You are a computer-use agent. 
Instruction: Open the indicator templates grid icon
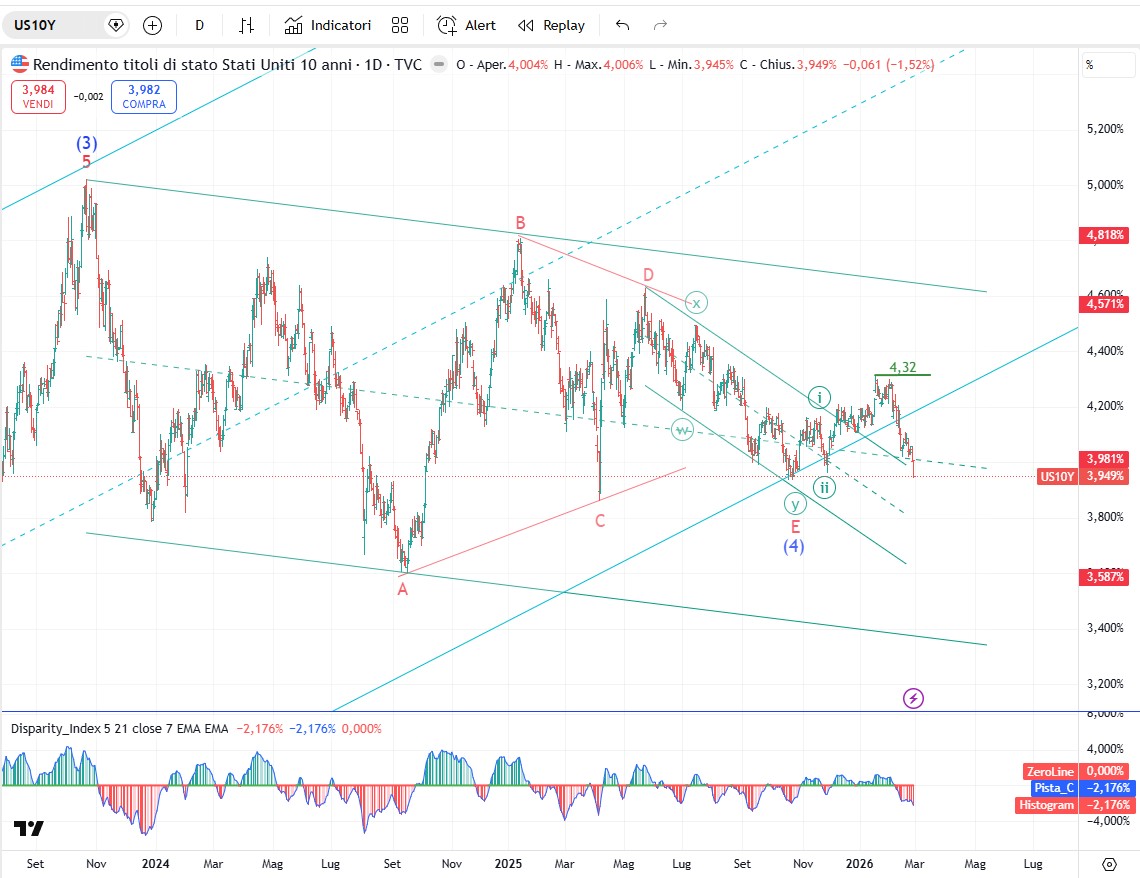tap(400, 25)
